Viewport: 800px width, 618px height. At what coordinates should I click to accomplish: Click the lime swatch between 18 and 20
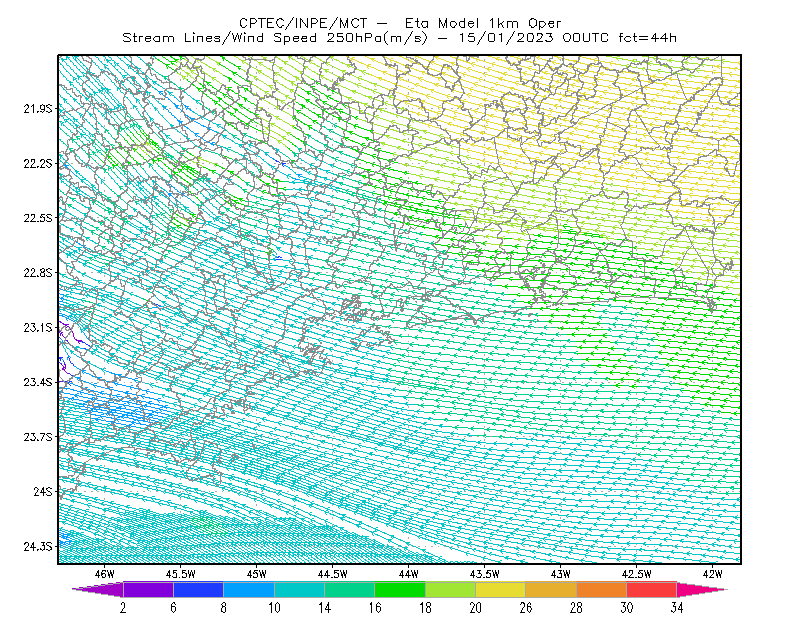(x=451, y=589)
